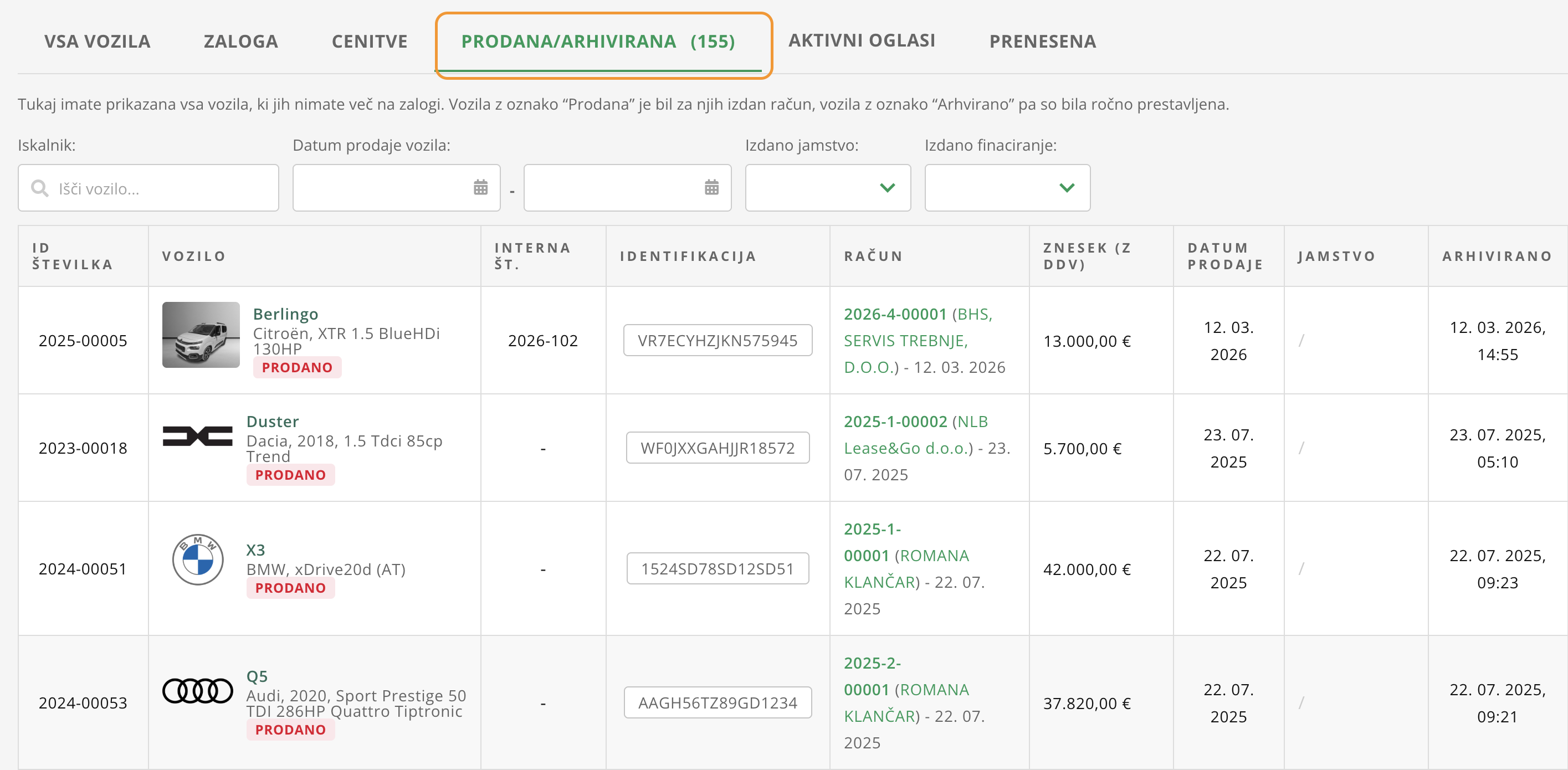Open the Berlingo vehicle photo thumbnail
Screen dimensions: 1568x770
(201, 335)
